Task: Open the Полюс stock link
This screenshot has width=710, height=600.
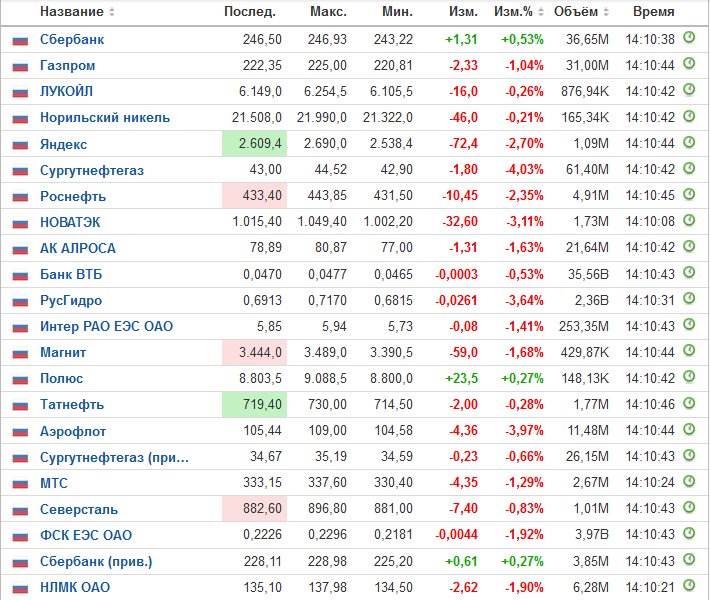Action: click(x=62, y=379)
